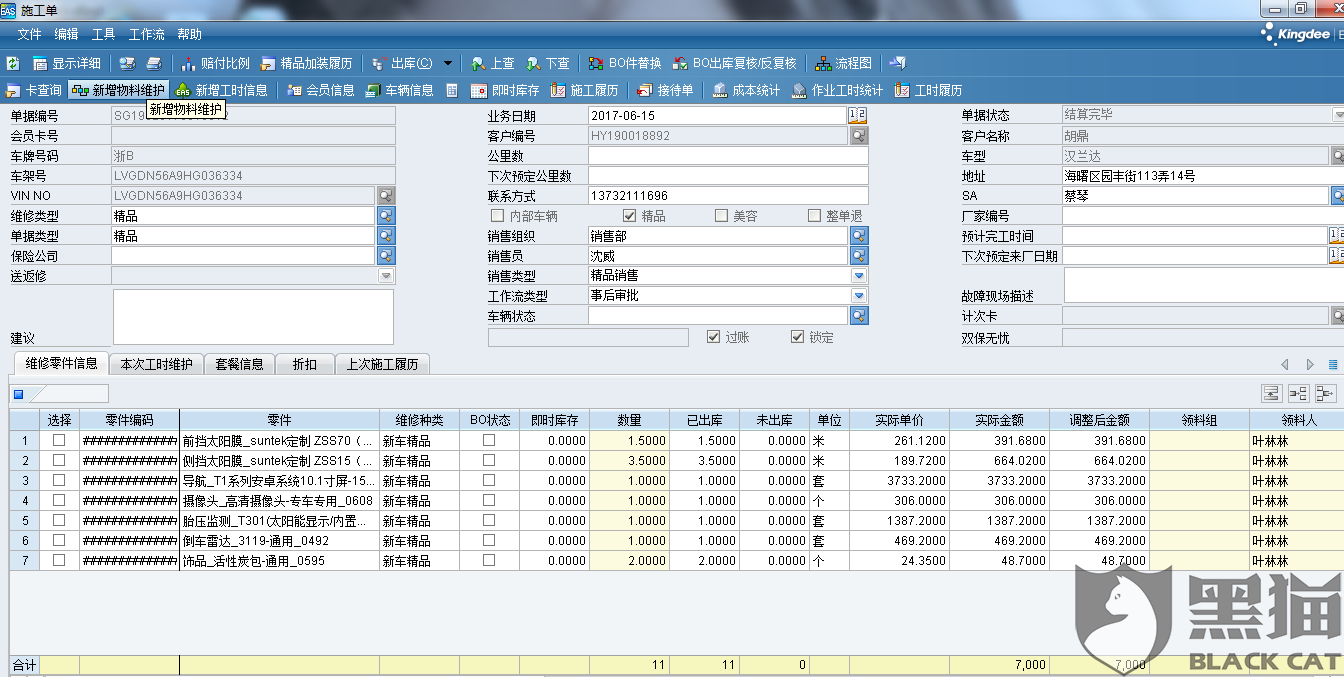The image size is (1344, 677).
Task: Click the 出库(C) toolbar button
Action: point(402,63)
